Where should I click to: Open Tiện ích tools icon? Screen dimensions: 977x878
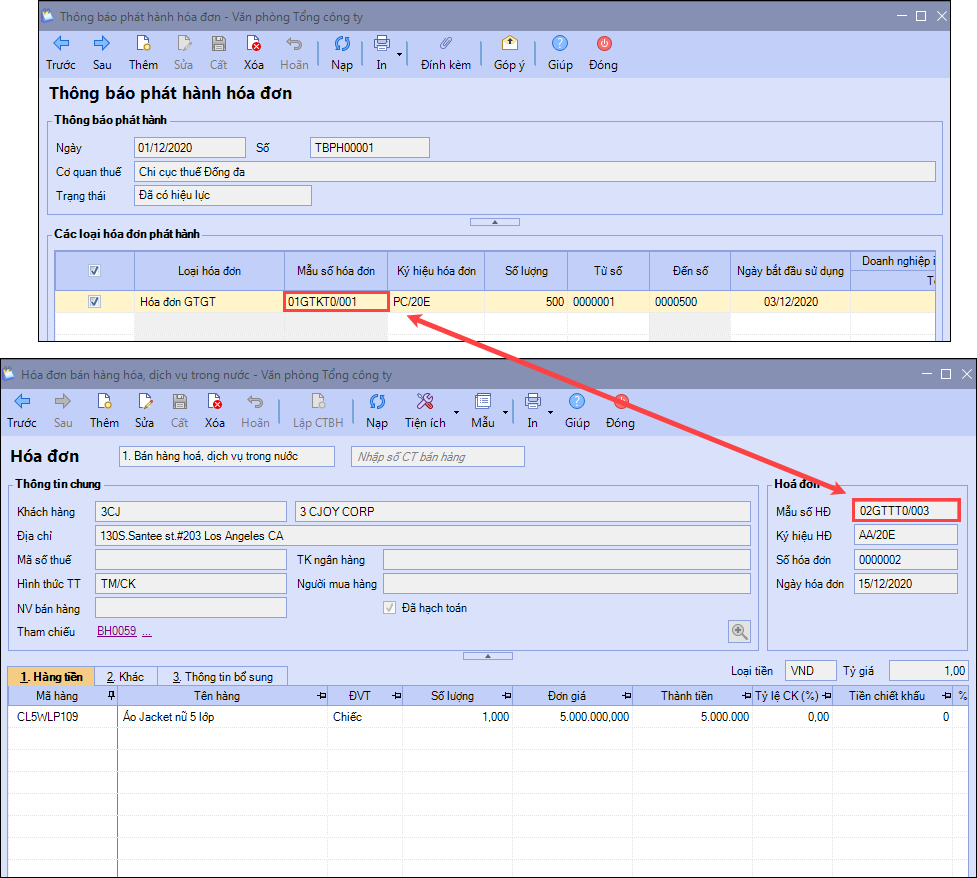425,401
